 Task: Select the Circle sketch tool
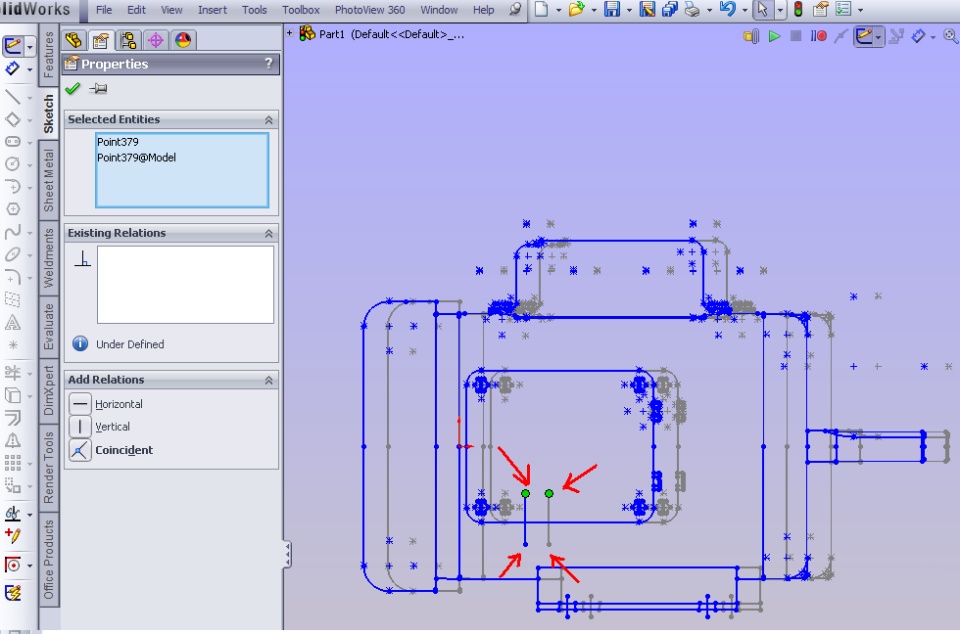click(x=13, y=164)
